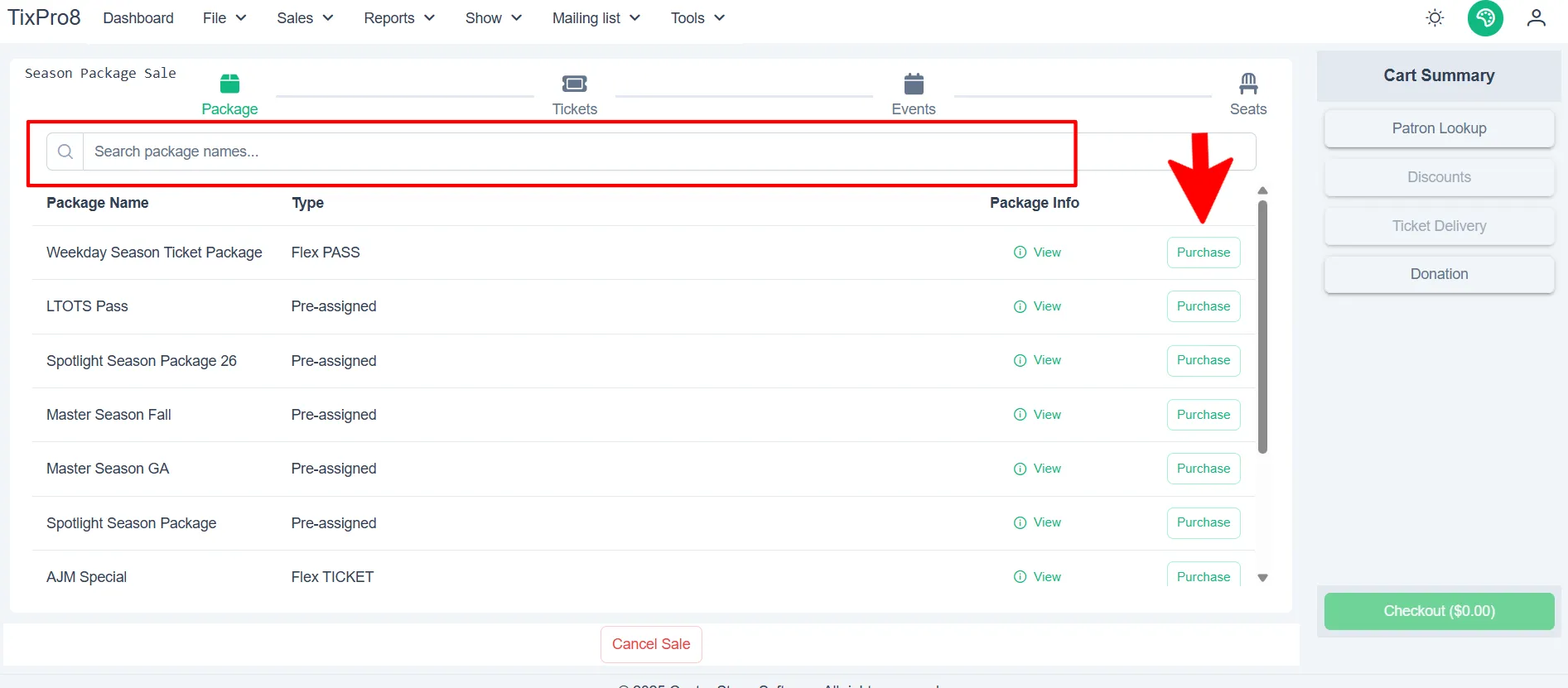Screen dimensions: 1568x688
Task: Open the green palette theme icon
Action: click(1485, 17)
